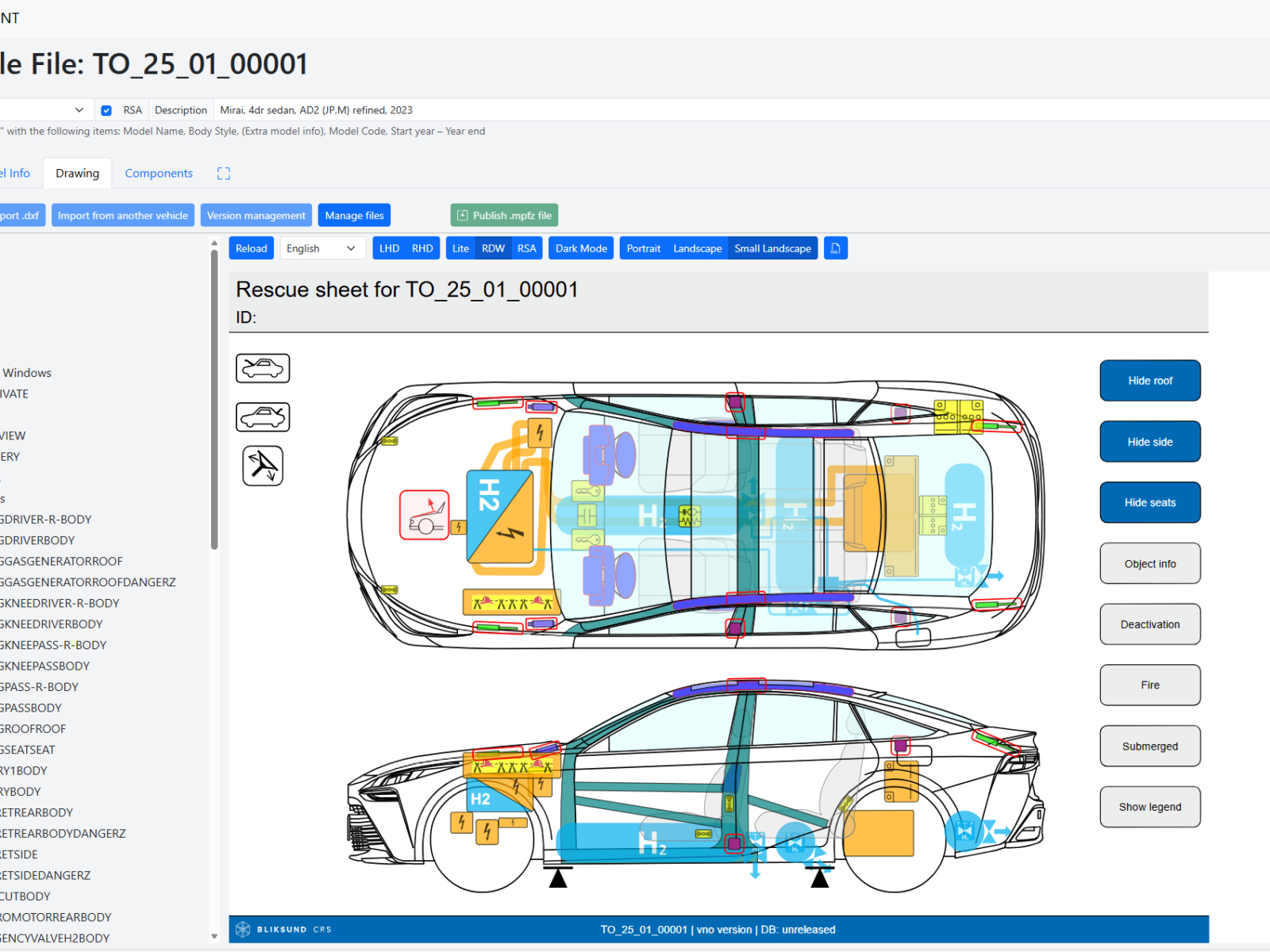The height and width of the screenshot is (952, 1270).
Task: Click the SVG file export icon button
Action: coord(835,248)
